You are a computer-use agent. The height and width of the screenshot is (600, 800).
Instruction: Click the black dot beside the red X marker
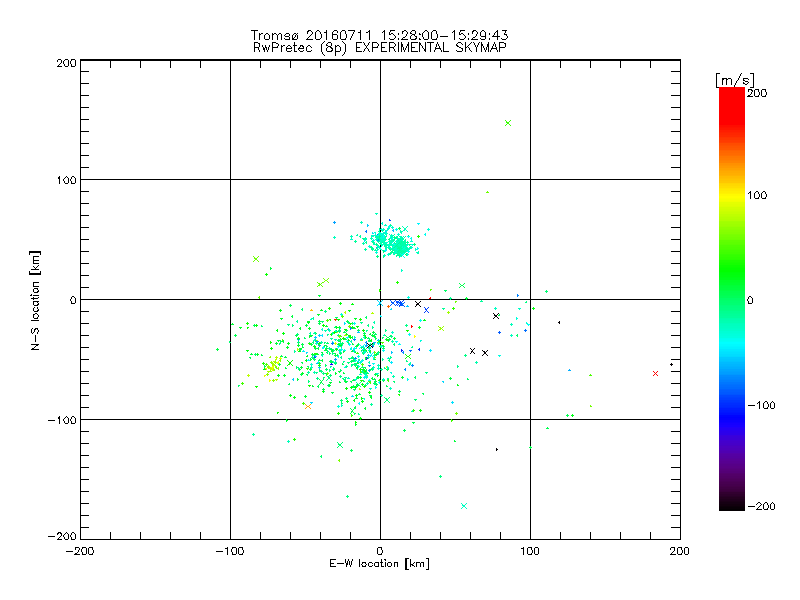tap(671, 364)
